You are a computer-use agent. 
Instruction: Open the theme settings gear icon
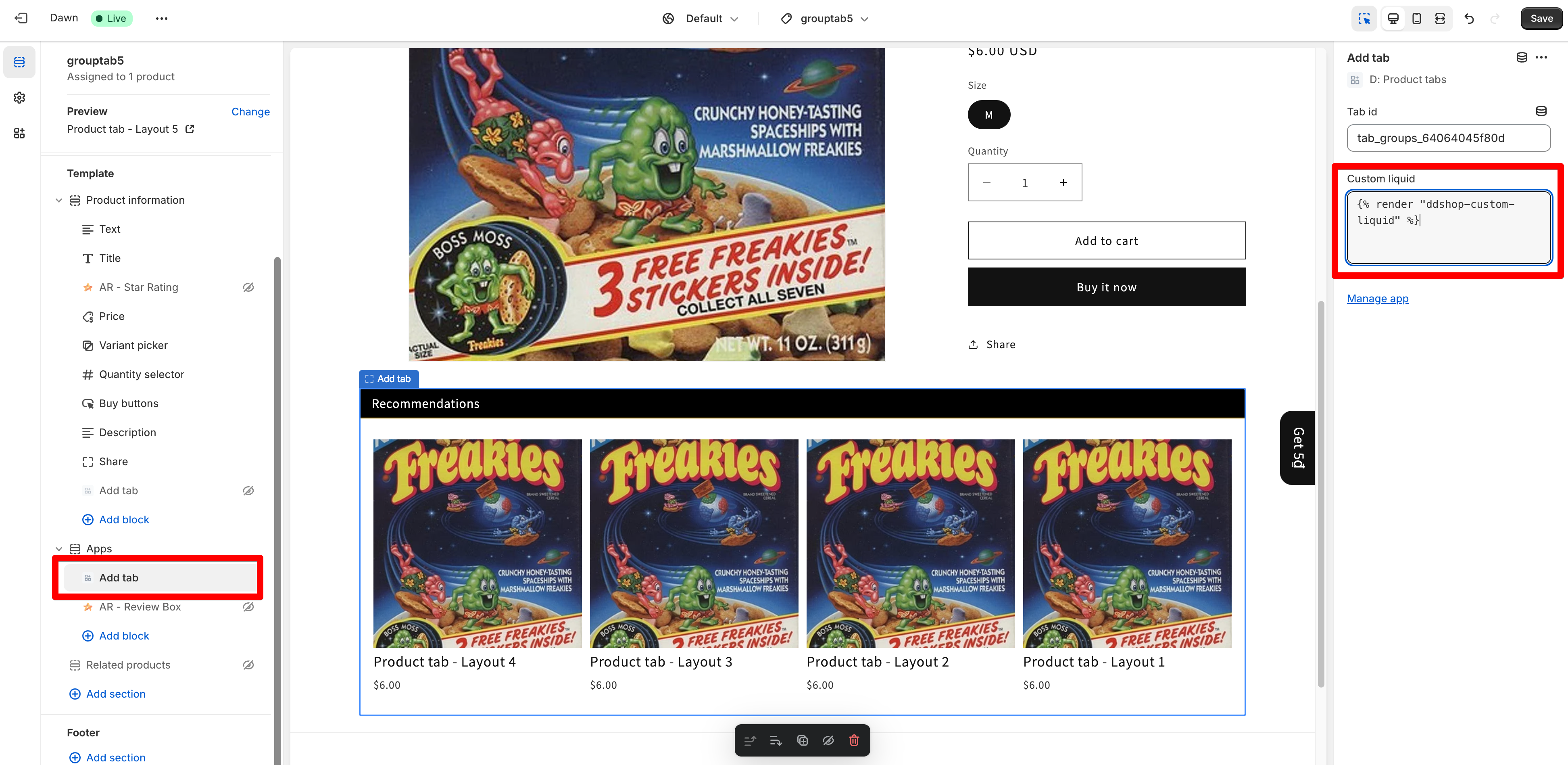click(19, 98)
